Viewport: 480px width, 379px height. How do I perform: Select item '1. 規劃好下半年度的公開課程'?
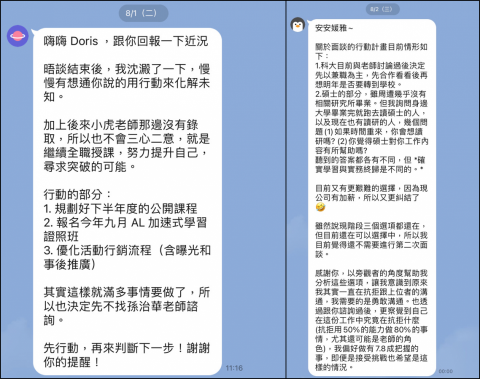pyautogui.click(x=120, y=208)
